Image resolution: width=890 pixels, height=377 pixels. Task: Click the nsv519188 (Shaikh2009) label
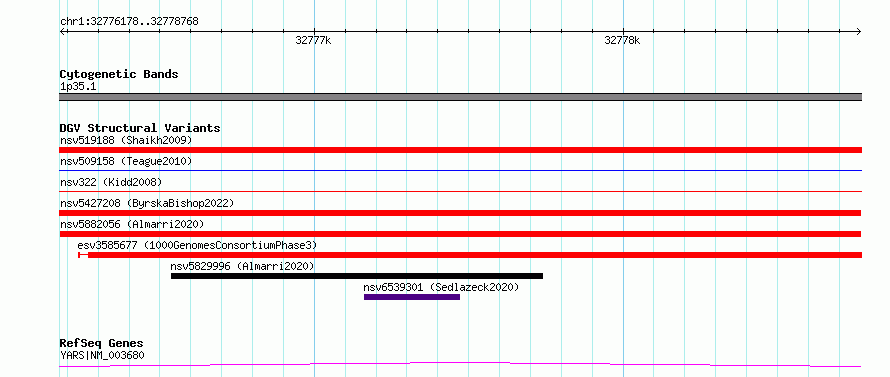(126, 140)
